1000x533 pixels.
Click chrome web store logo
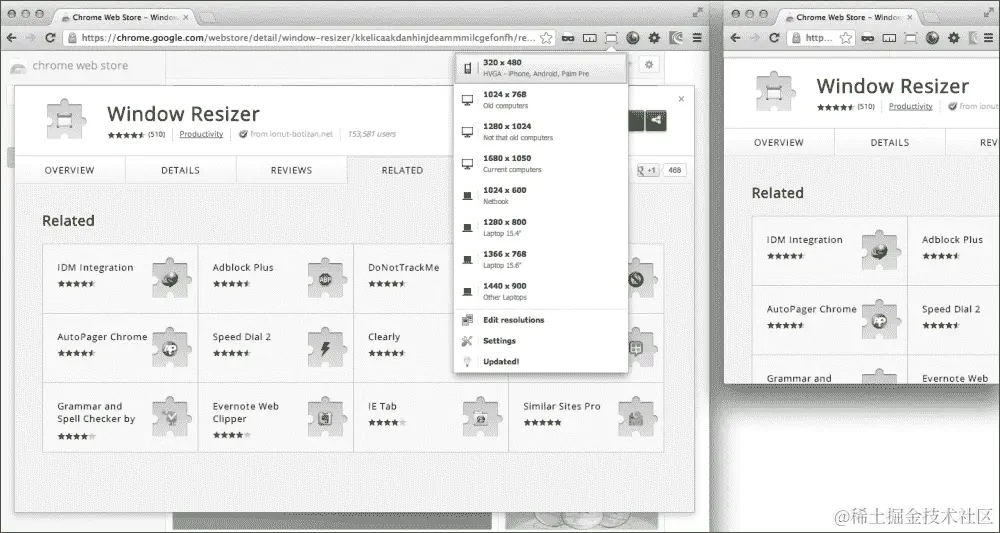[x=69, y=65]
